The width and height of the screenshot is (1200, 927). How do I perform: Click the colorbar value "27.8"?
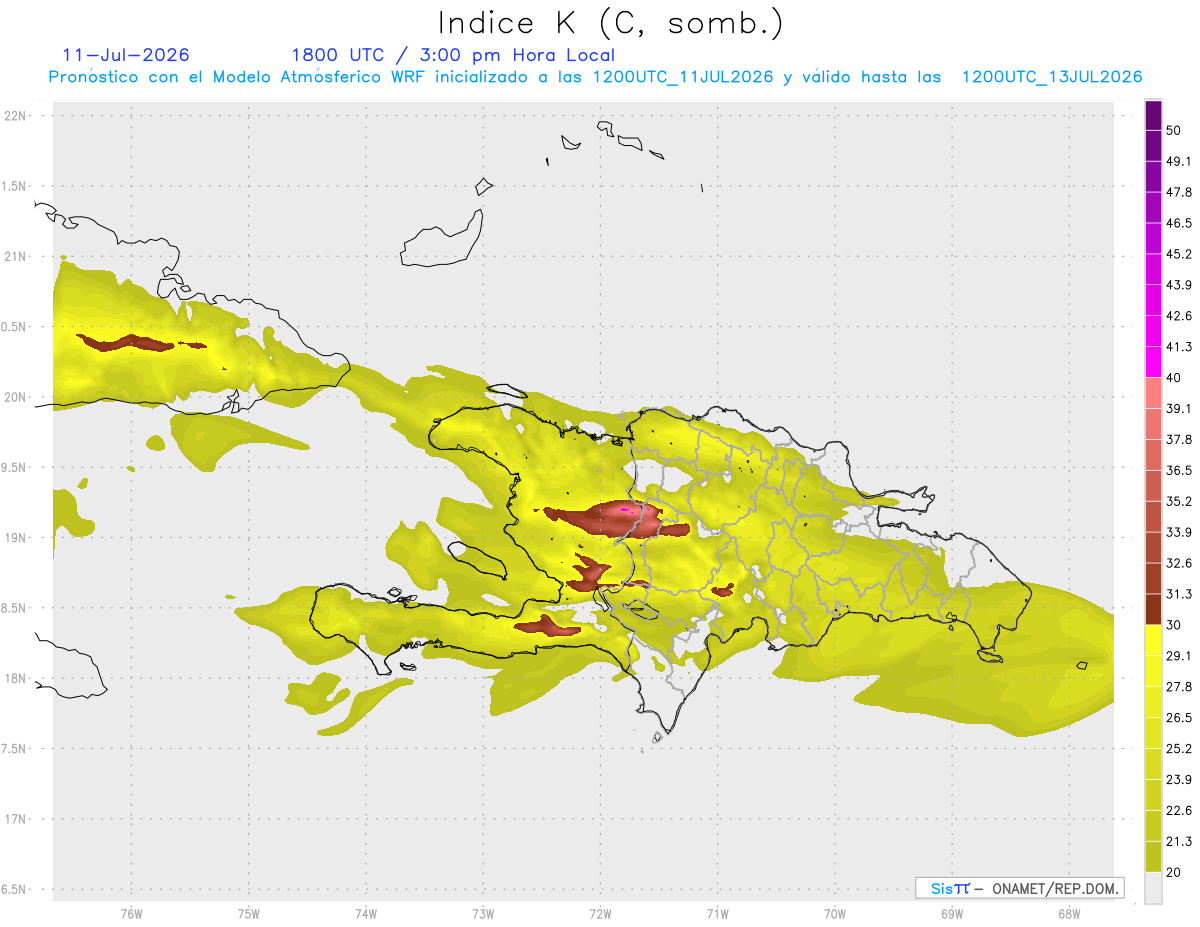1179,687
